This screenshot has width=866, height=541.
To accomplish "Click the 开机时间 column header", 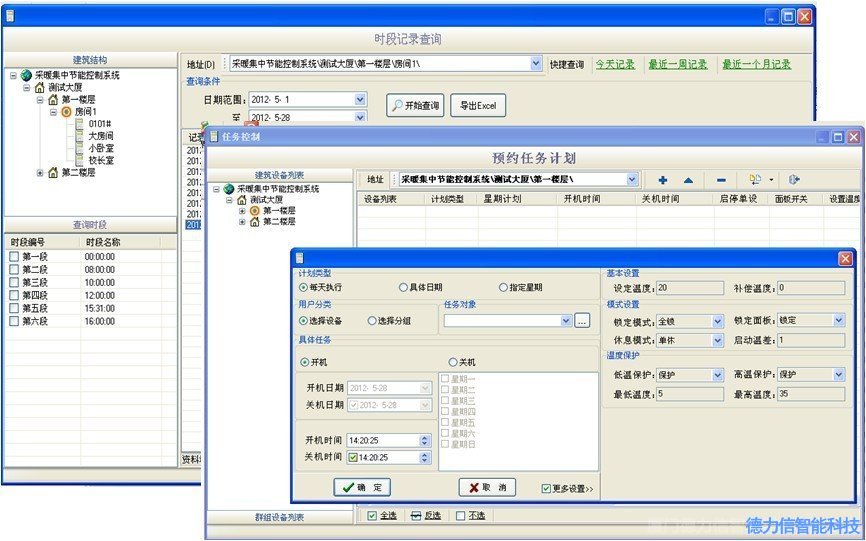I will 583,199.
